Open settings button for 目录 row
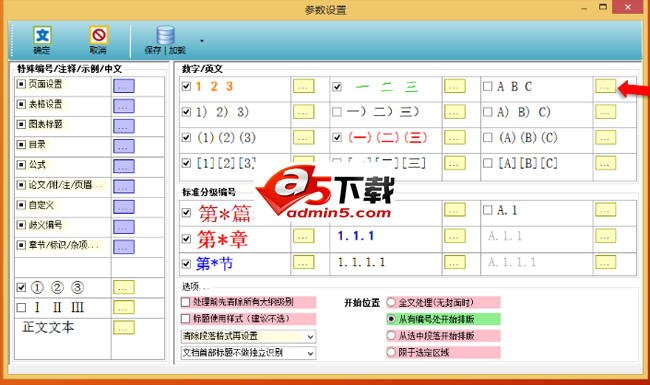Image resolution: width=650 pixels, height=385 pixels. (x=124, y=146)
